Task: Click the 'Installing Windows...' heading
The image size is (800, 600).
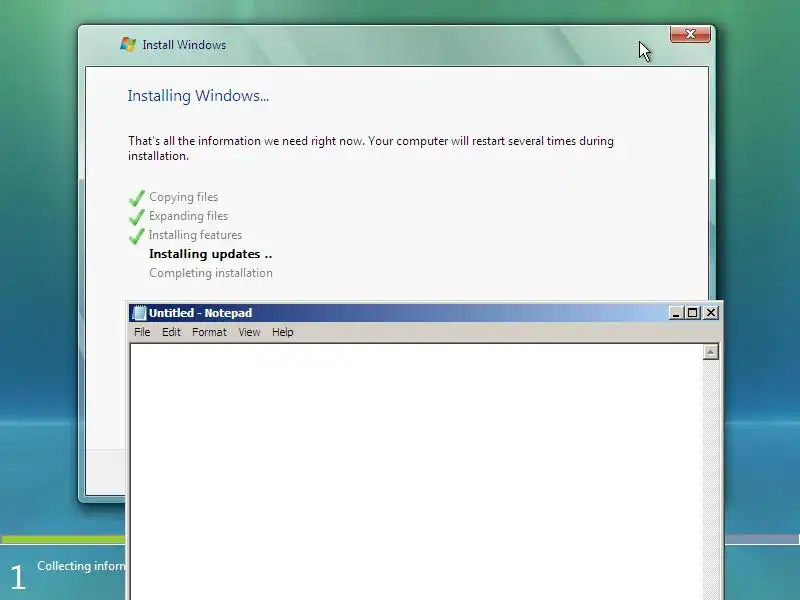Action: tap(198, 95)
